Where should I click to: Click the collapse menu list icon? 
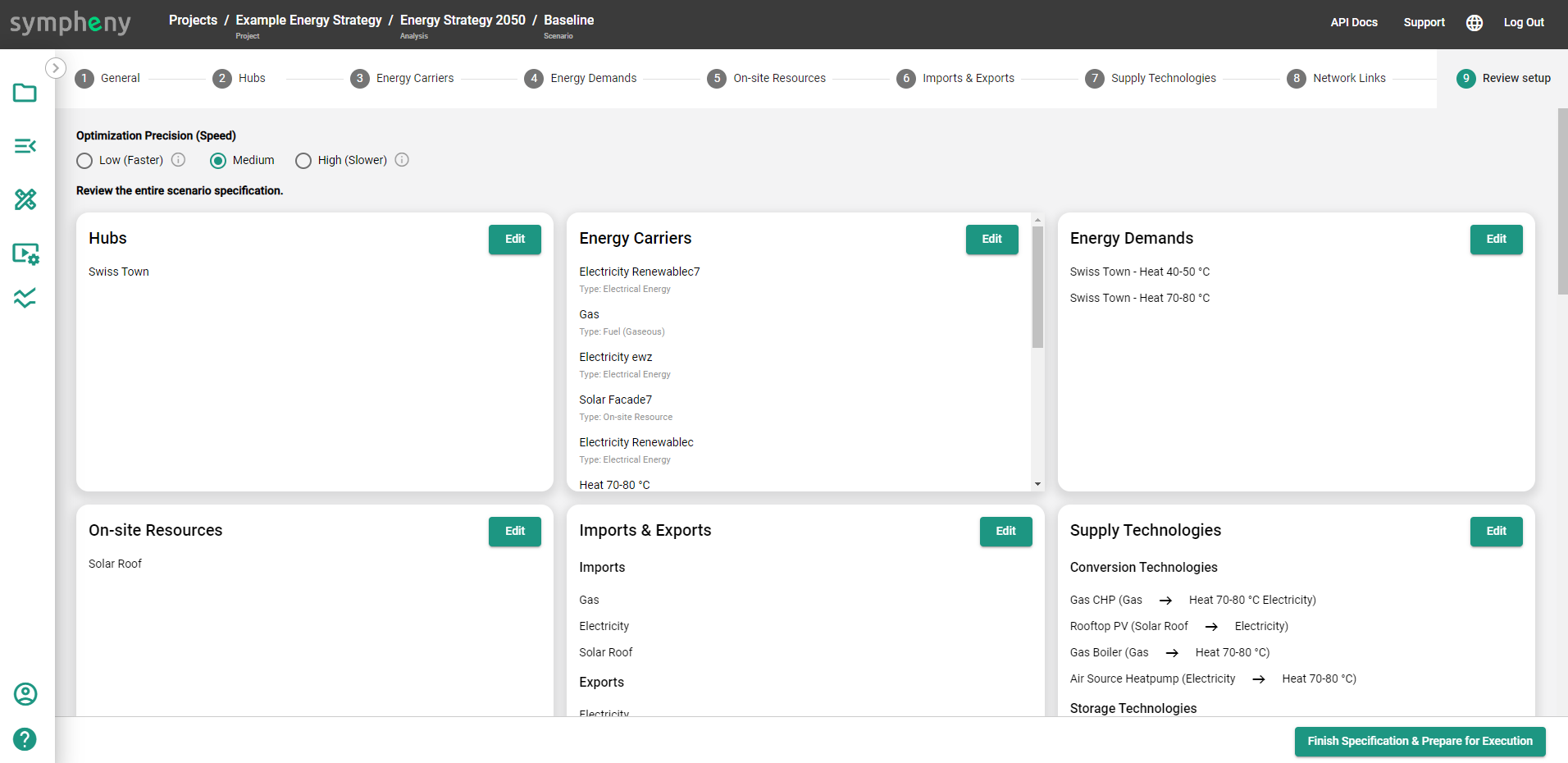click(x=25, y=146)
